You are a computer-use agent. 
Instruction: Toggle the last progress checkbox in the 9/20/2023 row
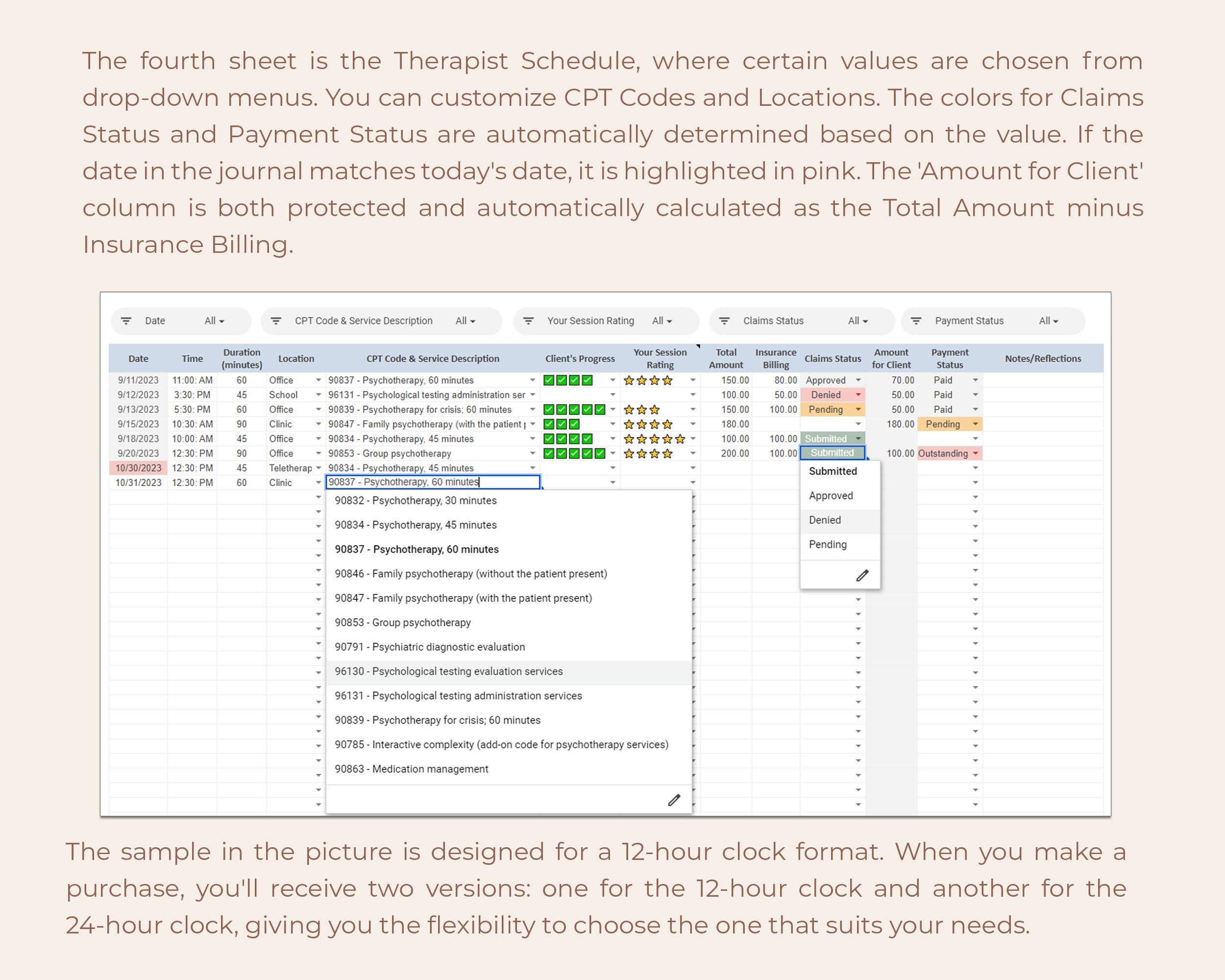click(x=599, y=453)
